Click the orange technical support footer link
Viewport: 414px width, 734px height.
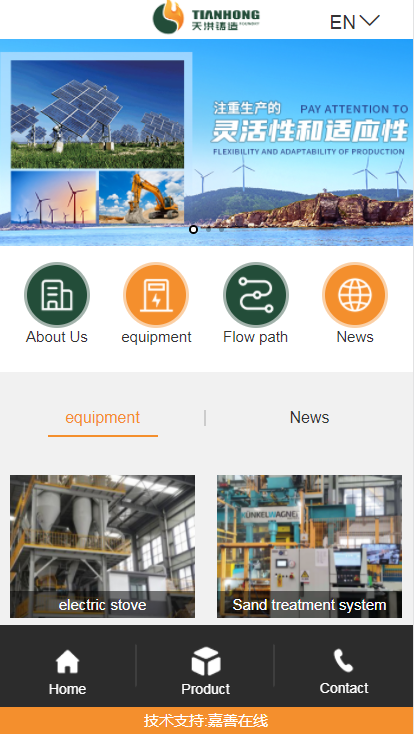point(206,720)
